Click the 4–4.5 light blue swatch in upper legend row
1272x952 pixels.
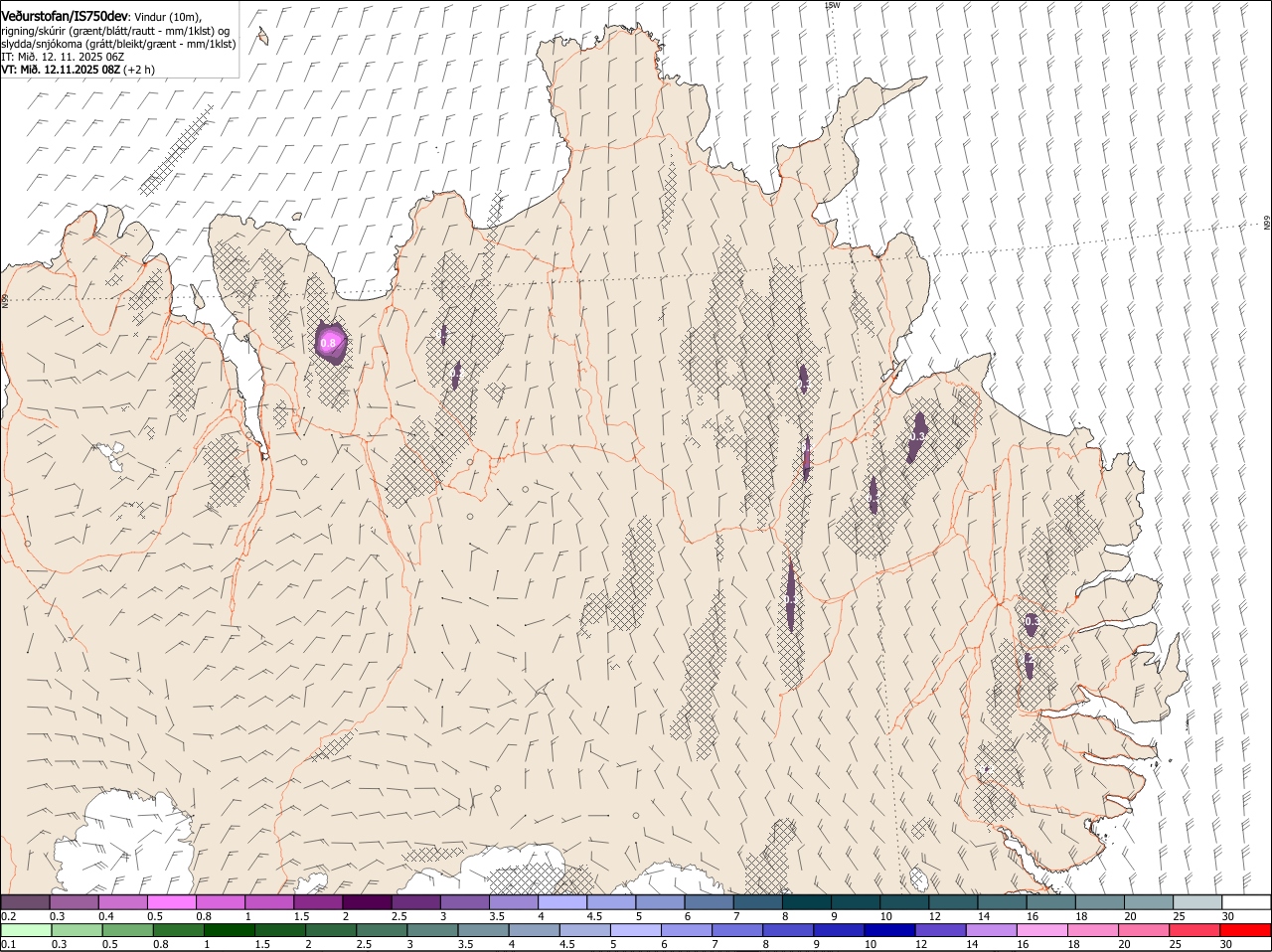tap(561, 901)
